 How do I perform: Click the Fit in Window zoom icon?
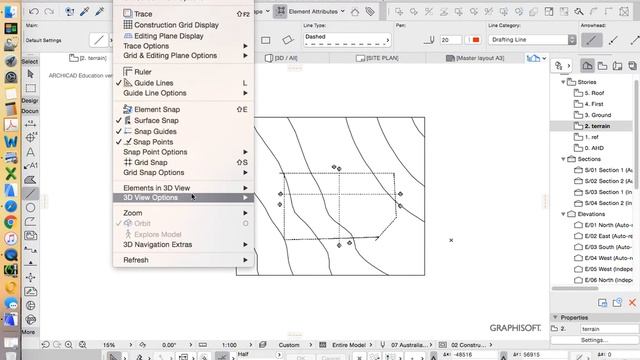tap(83, 345)
